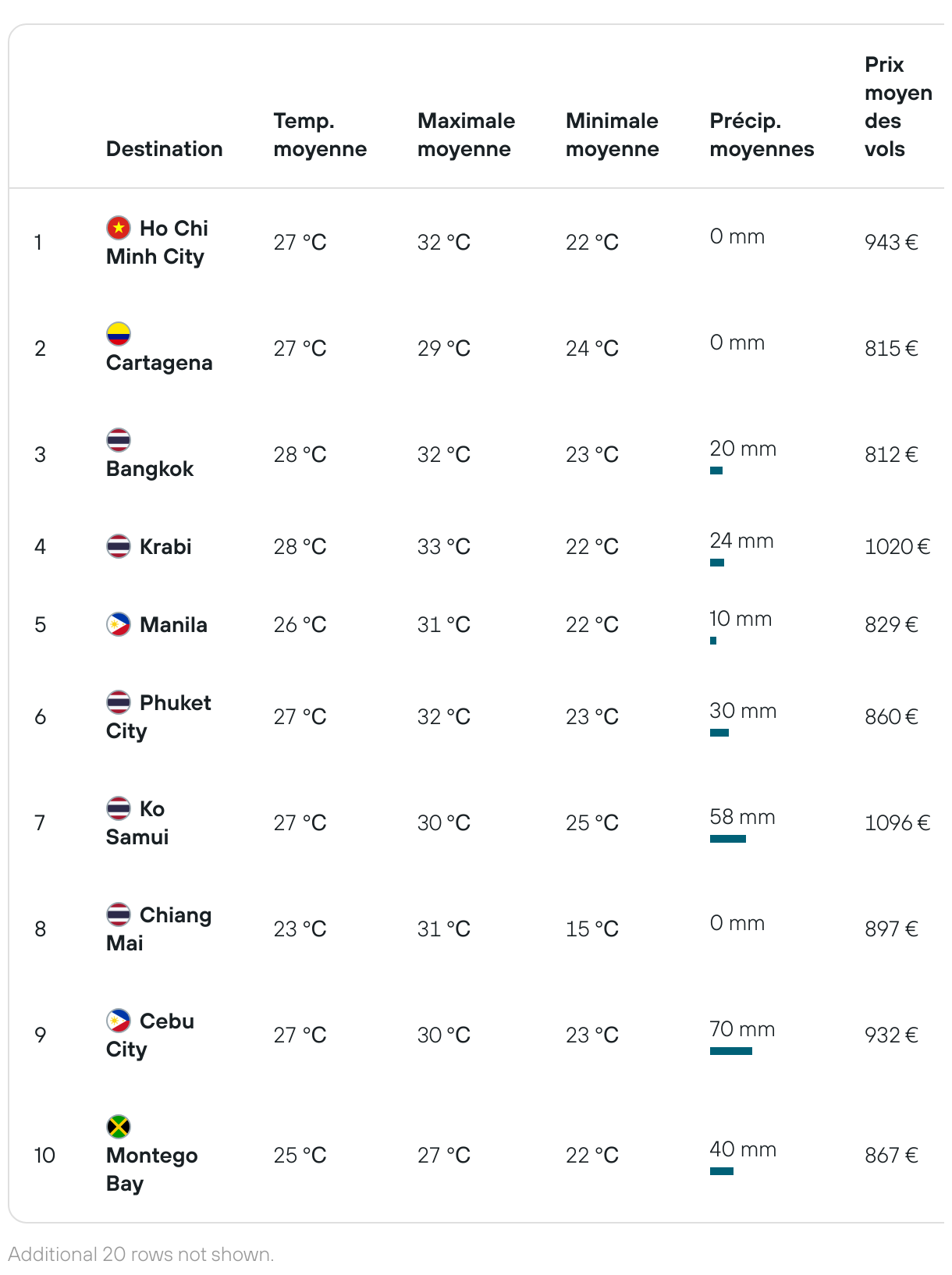Click the Précip. moyennes column header
952x1275 pixels.
762,135
